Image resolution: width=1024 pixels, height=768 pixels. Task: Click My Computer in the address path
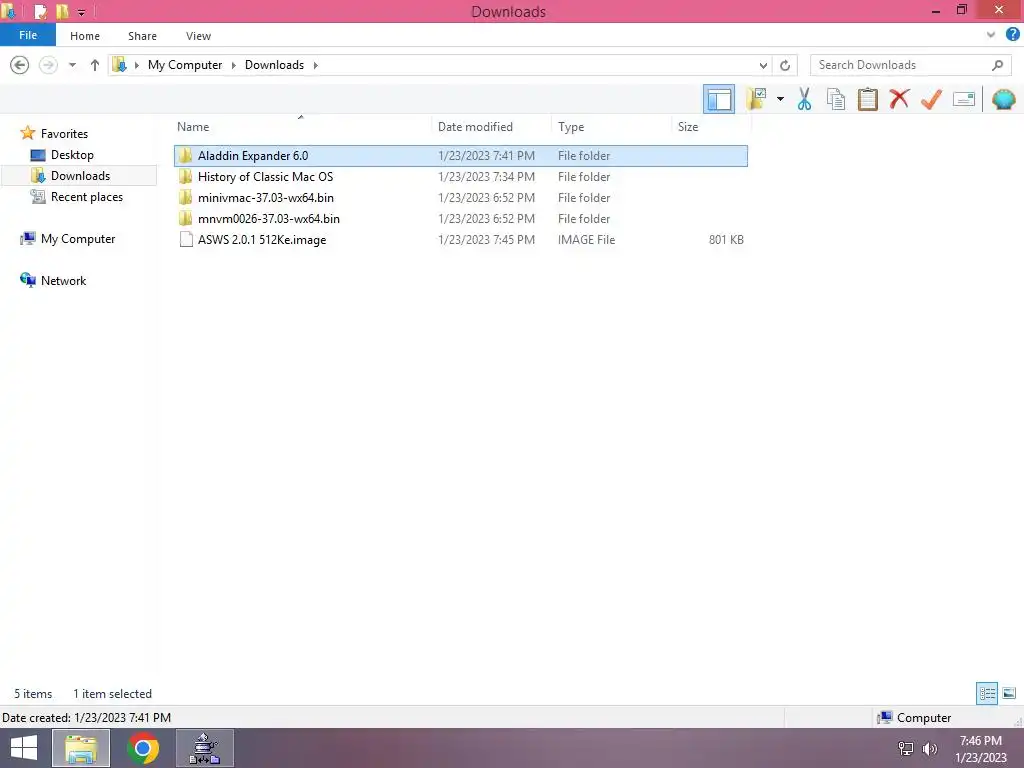[x=185, y=65]
